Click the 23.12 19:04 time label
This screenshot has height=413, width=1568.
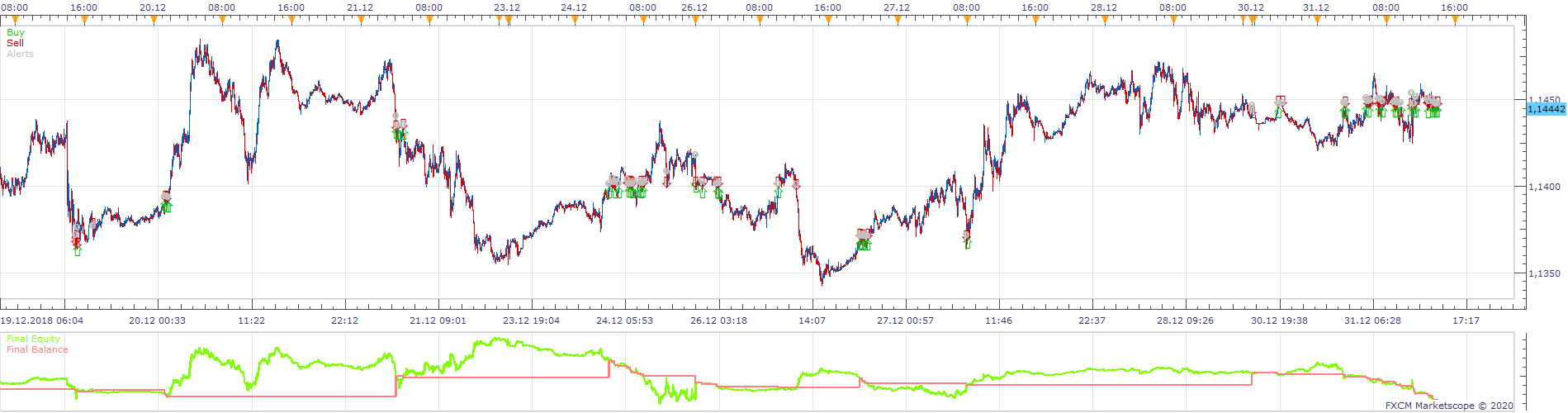click(531, 320)
